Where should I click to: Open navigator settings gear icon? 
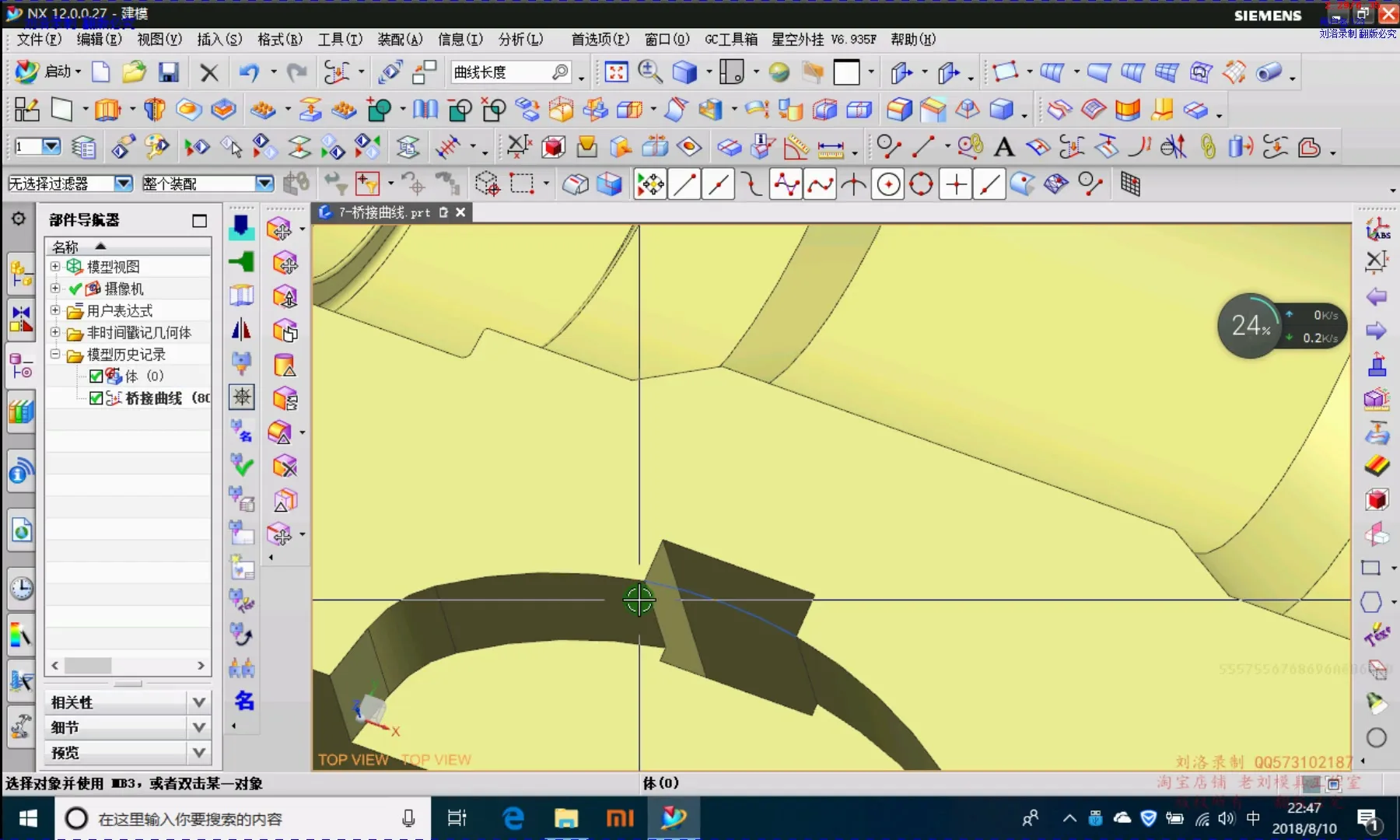19,219
